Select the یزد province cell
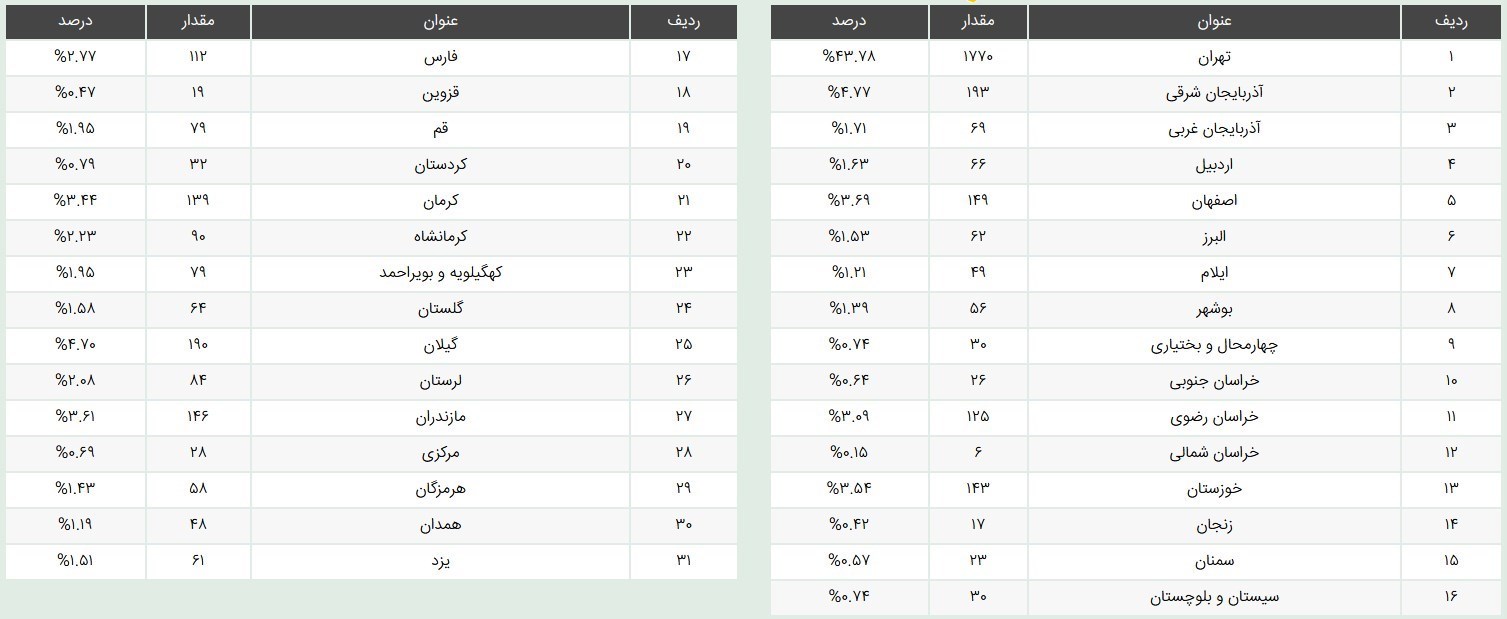Image resolution: width=1507 pixels, height=619 pixels. 440,561
